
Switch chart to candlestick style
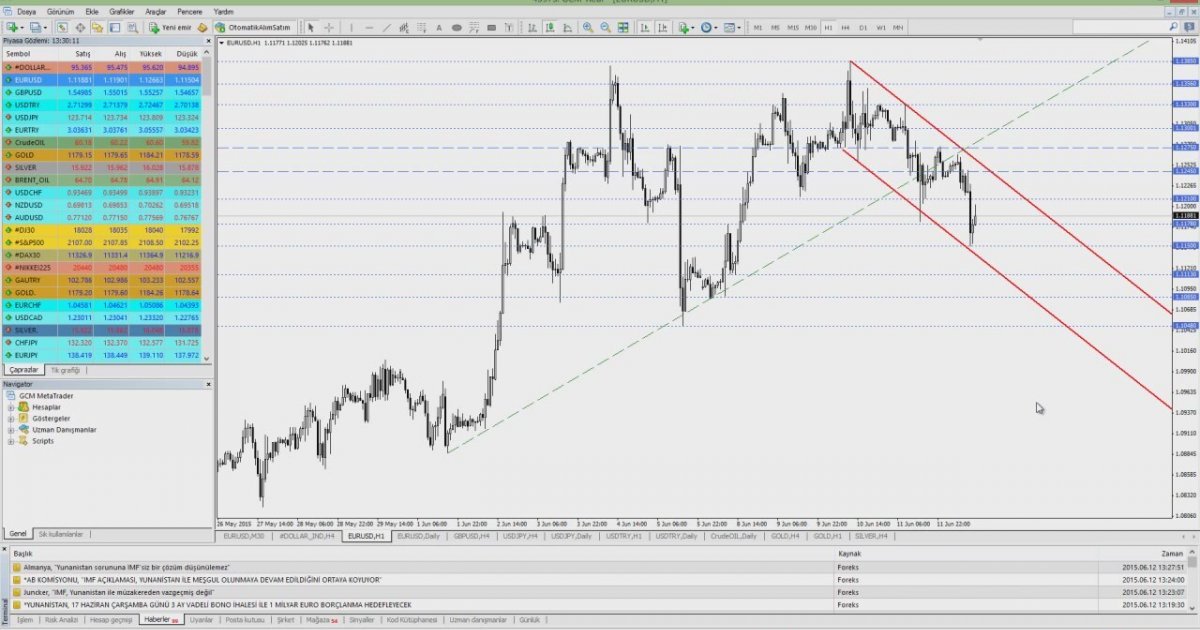coord(549,27)
